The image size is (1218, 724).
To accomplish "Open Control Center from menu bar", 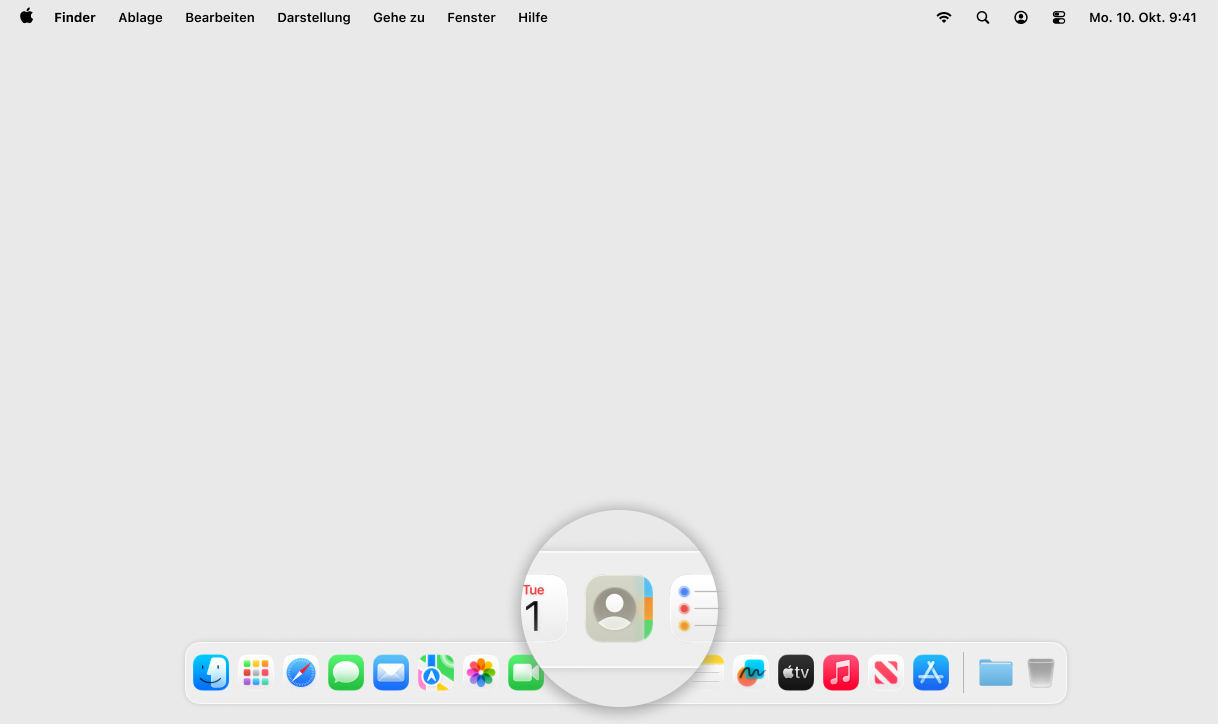I will point(1059,18).
